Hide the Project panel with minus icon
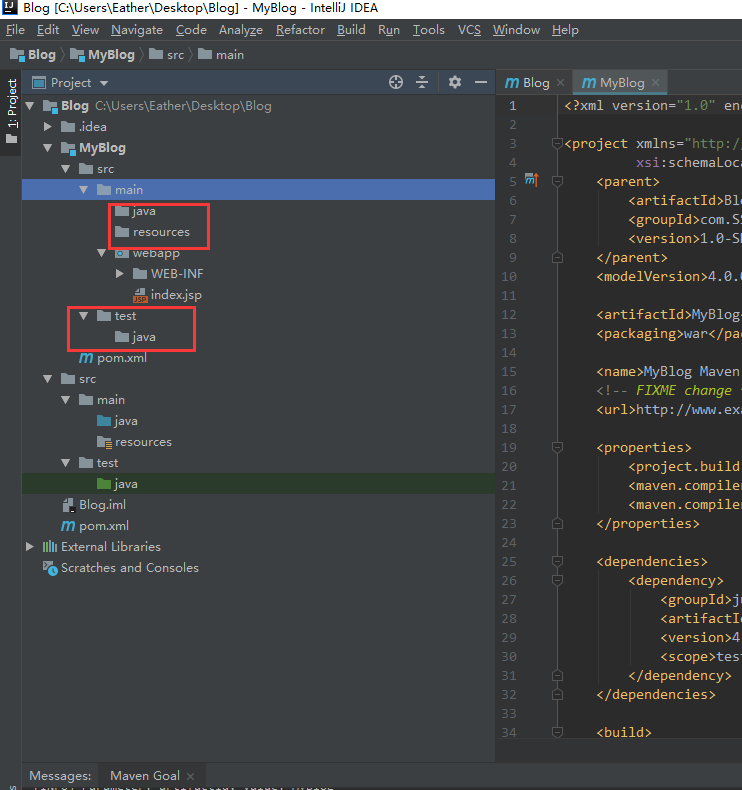The width and height of the screenshot is (742, 790). (x=481, y=82)
